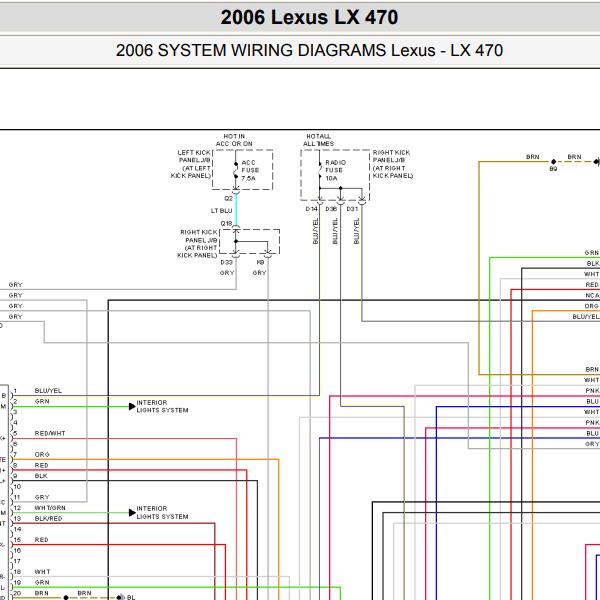
Task: Click the 'GRY' label at pin 11
Action: tap(42, 497)
